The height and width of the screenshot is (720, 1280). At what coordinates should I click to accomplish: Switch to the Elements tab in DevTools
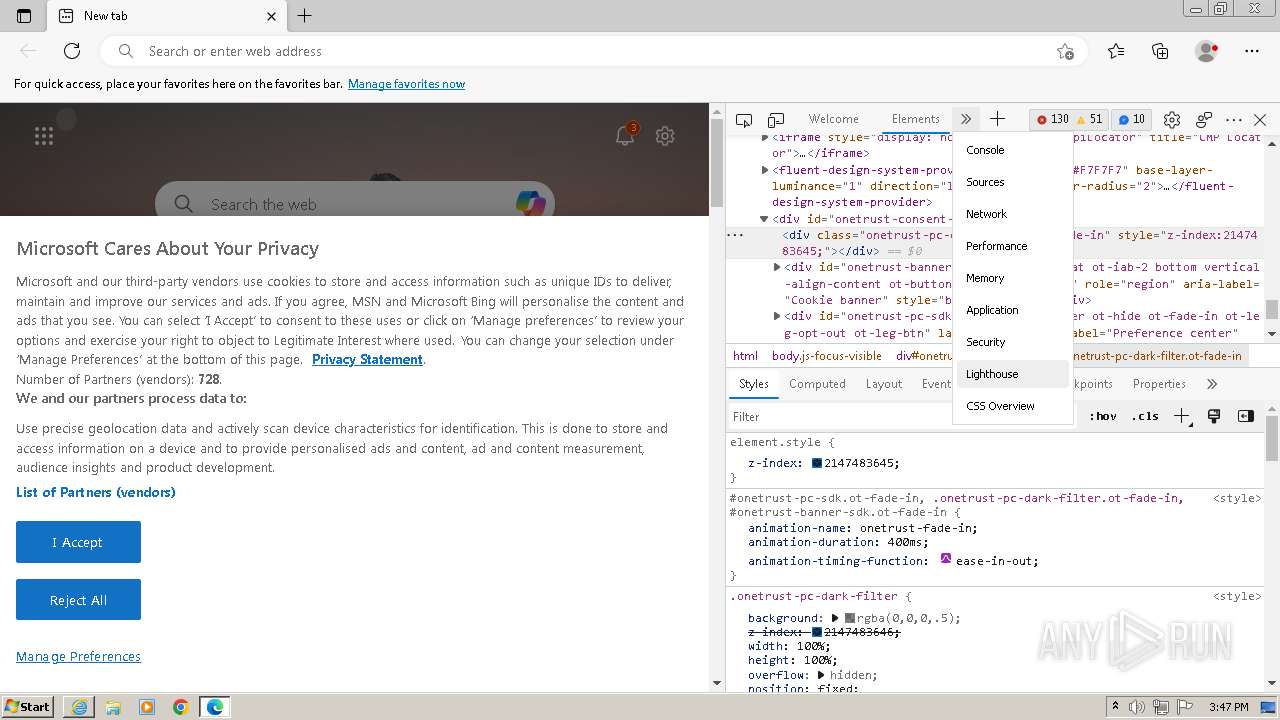pos(915,119)
